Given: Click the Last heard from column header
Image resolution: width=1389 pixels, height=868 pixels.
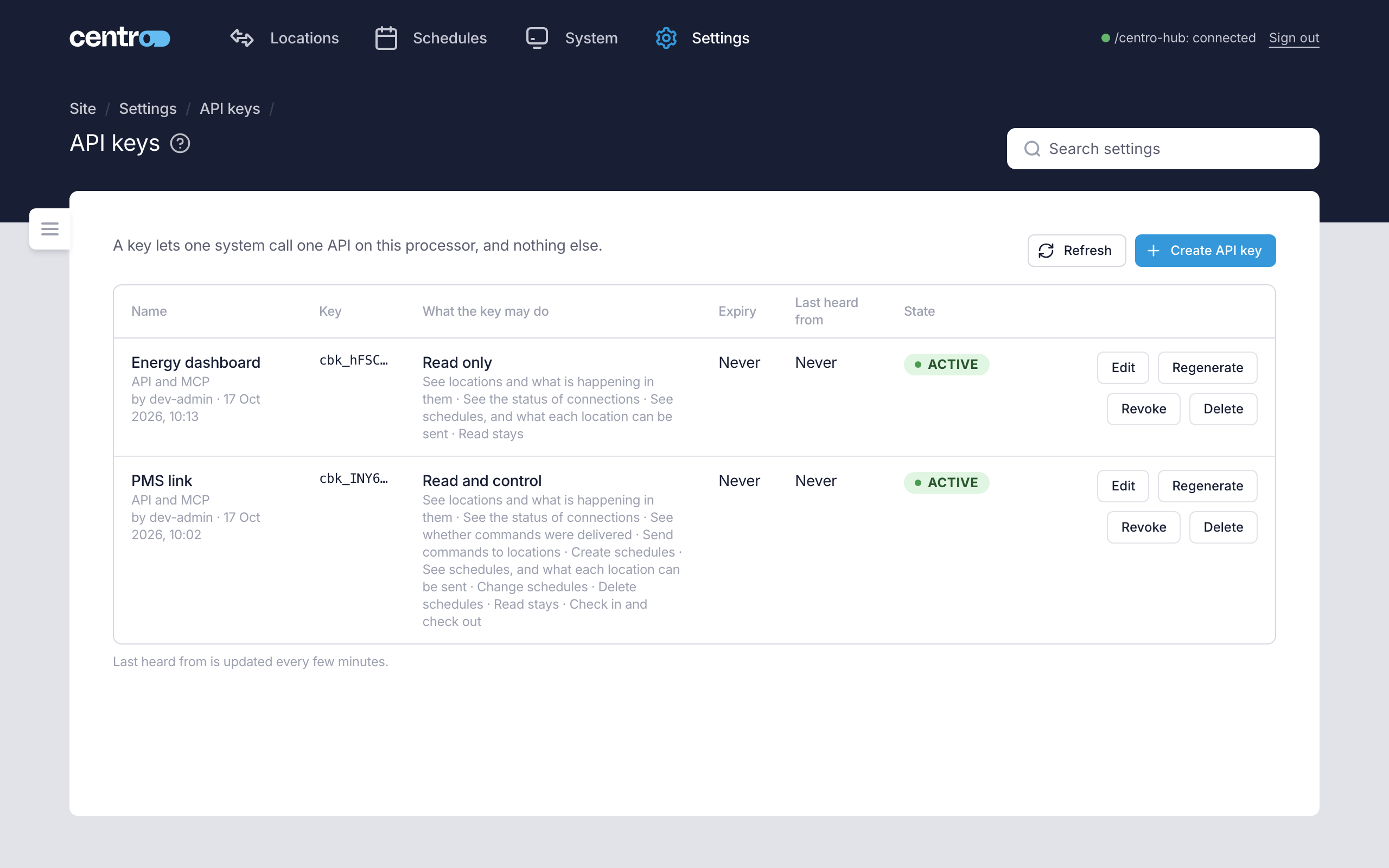Looking at the screenshot, I should (x=826, y=311).
